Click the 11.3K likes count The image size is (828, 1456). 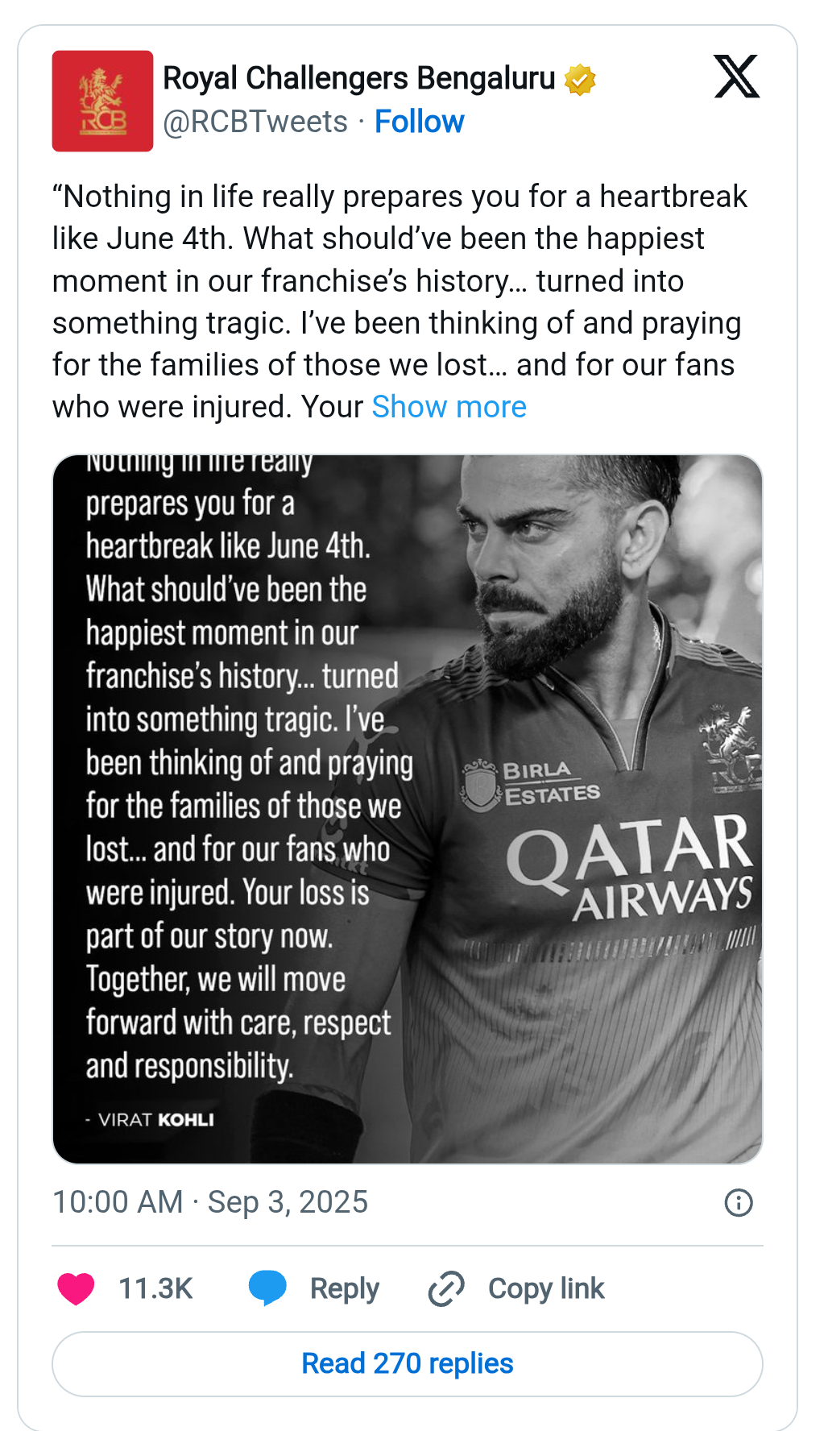155,1288
